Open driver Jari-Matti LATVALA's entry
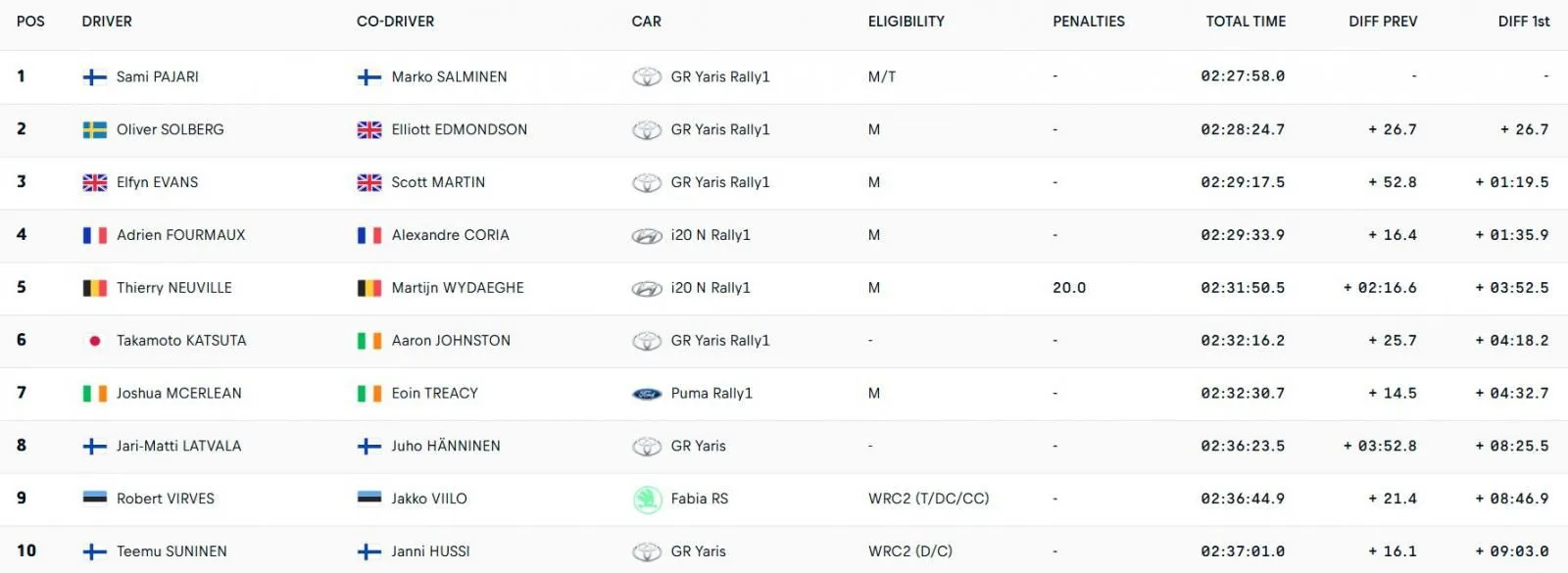1568x573 pixels. pyautogui.click(x=178, y=446)
